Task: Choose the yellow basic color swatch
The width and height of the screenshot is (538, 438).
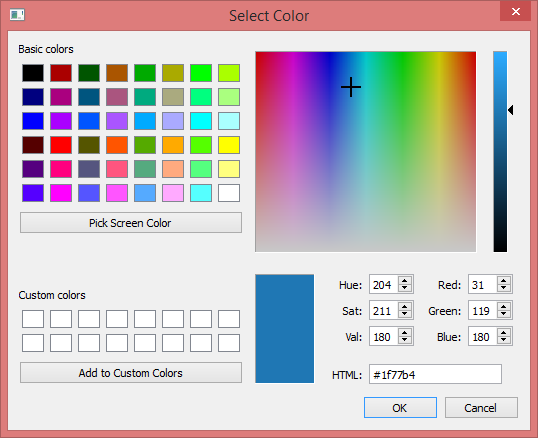Action: pyautogui.click(x=229, y=145)
